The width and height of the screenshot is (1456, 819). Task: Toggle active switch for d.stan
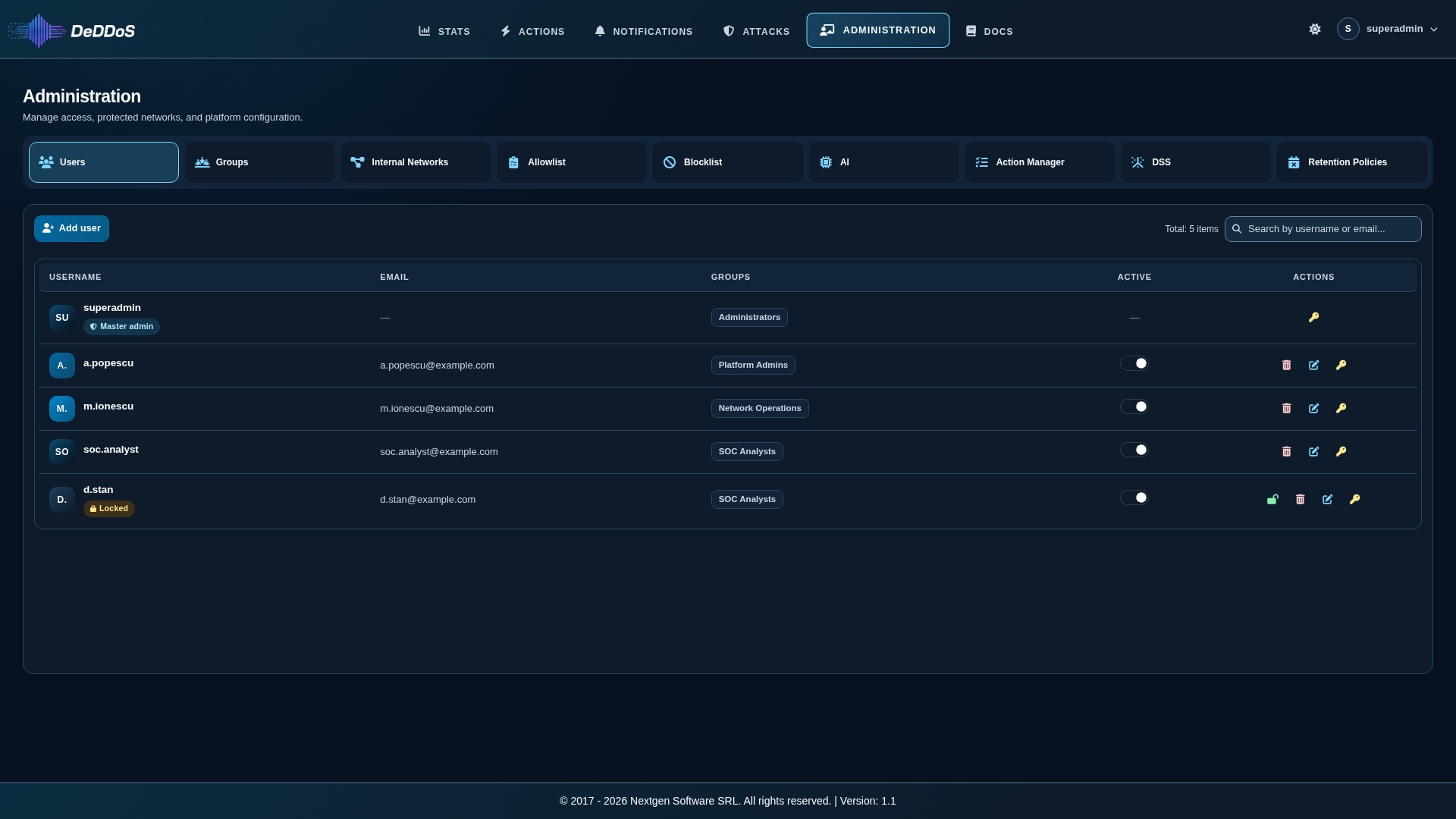tap(1134, 498)
